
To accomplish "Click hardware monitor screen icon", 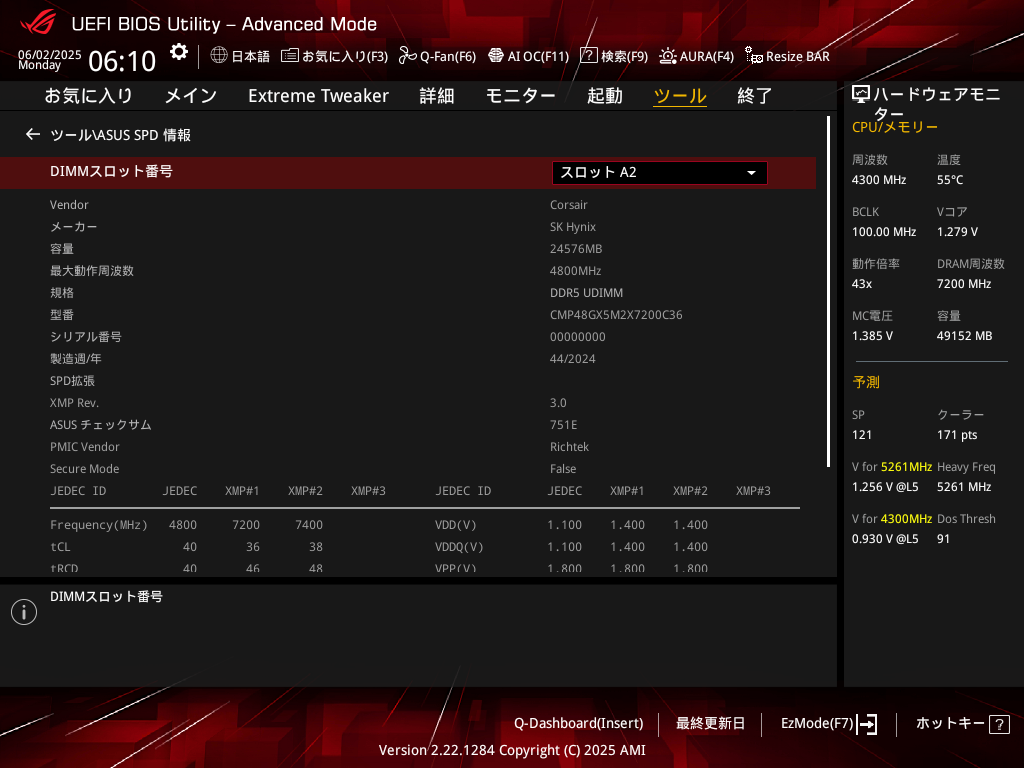I will pos(861,95).
